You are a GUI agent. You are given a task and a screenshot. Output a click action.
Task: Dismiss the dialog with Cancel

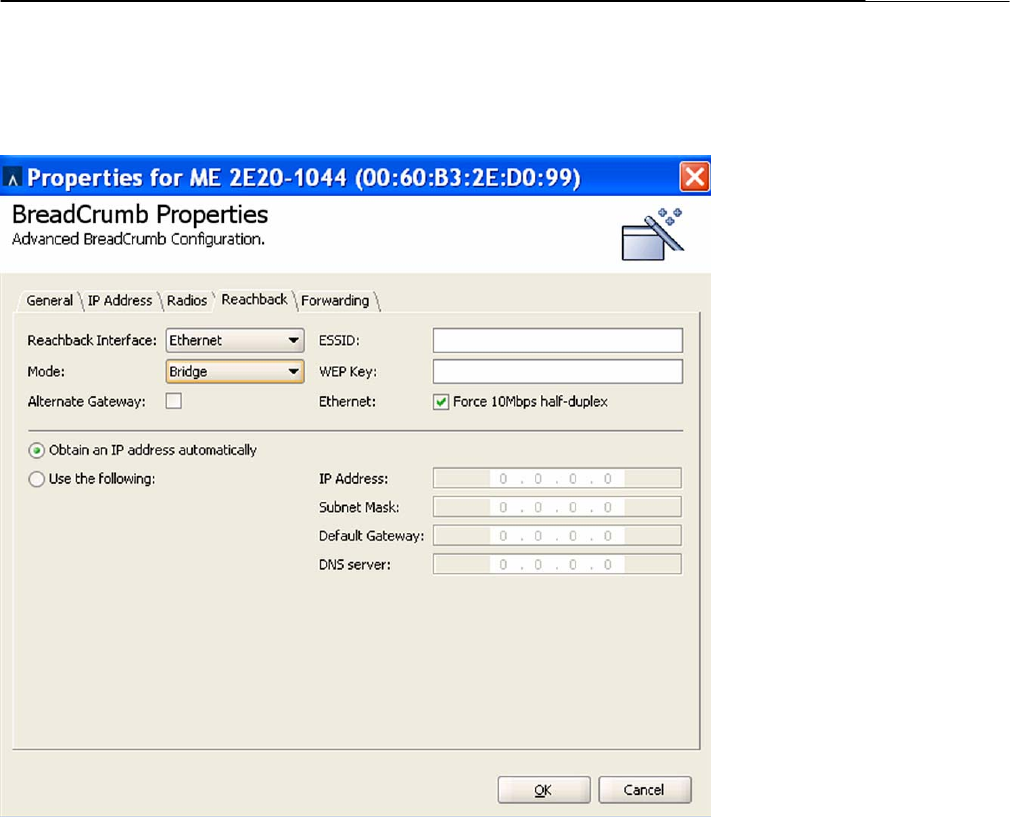coord(645,790)
